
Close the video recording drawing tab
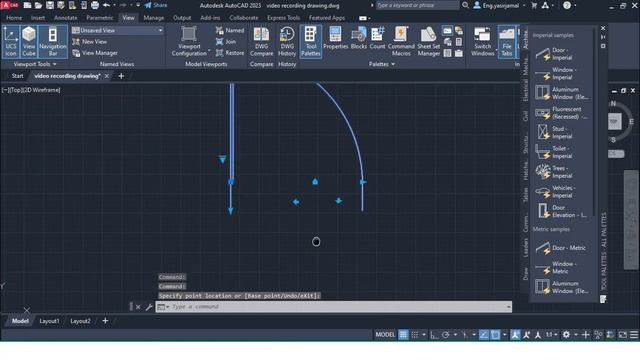click(x=107, y=76)
